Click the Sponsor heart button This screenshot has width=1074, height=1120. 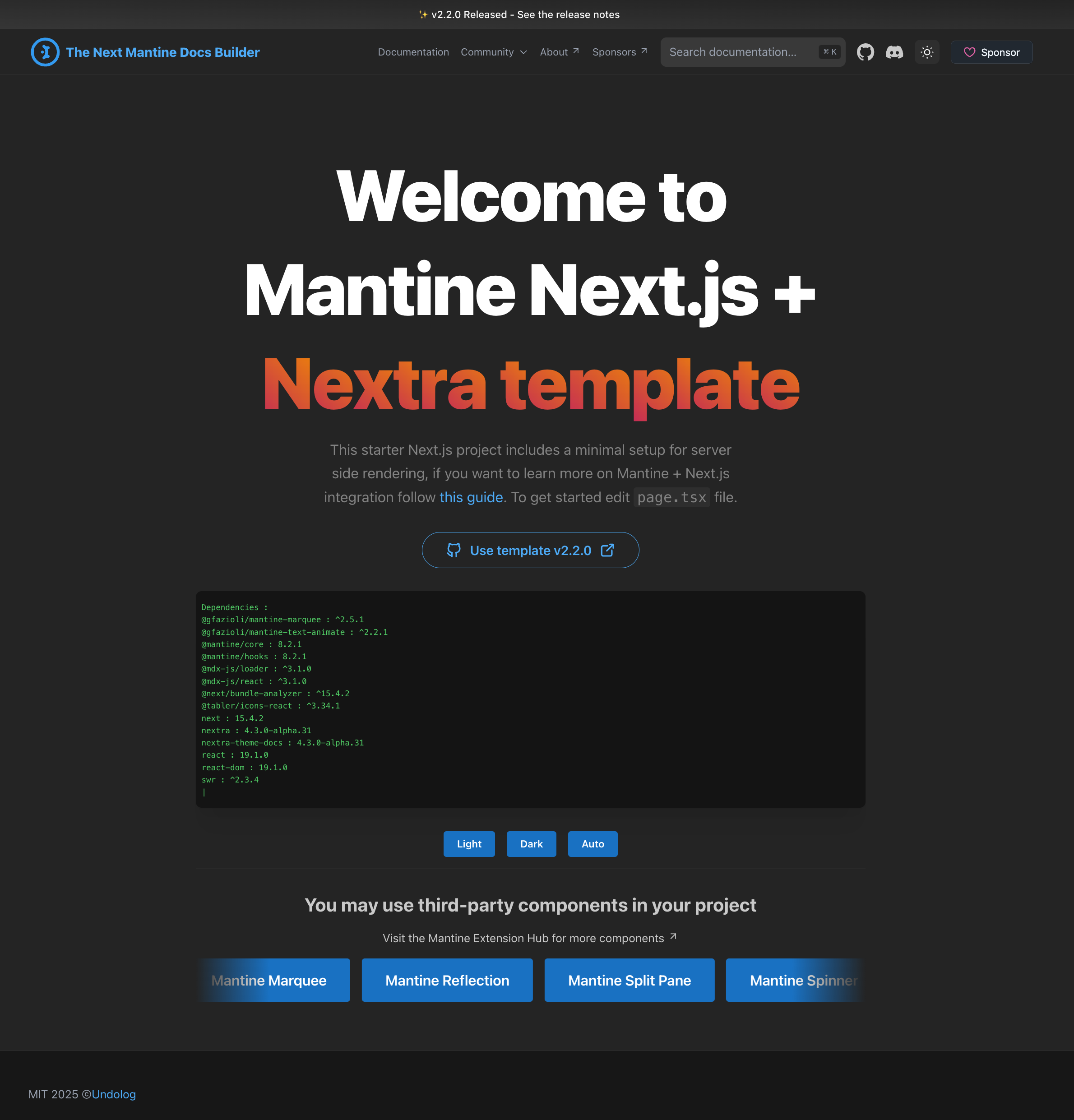tap(991, 52)
